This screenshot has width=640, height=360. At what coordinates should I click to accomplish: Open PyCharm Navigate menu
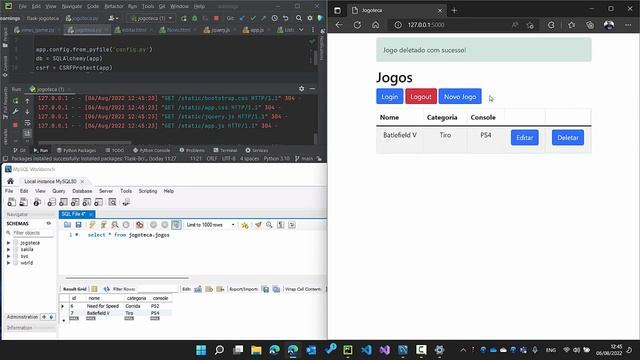(x=72, y=7)
